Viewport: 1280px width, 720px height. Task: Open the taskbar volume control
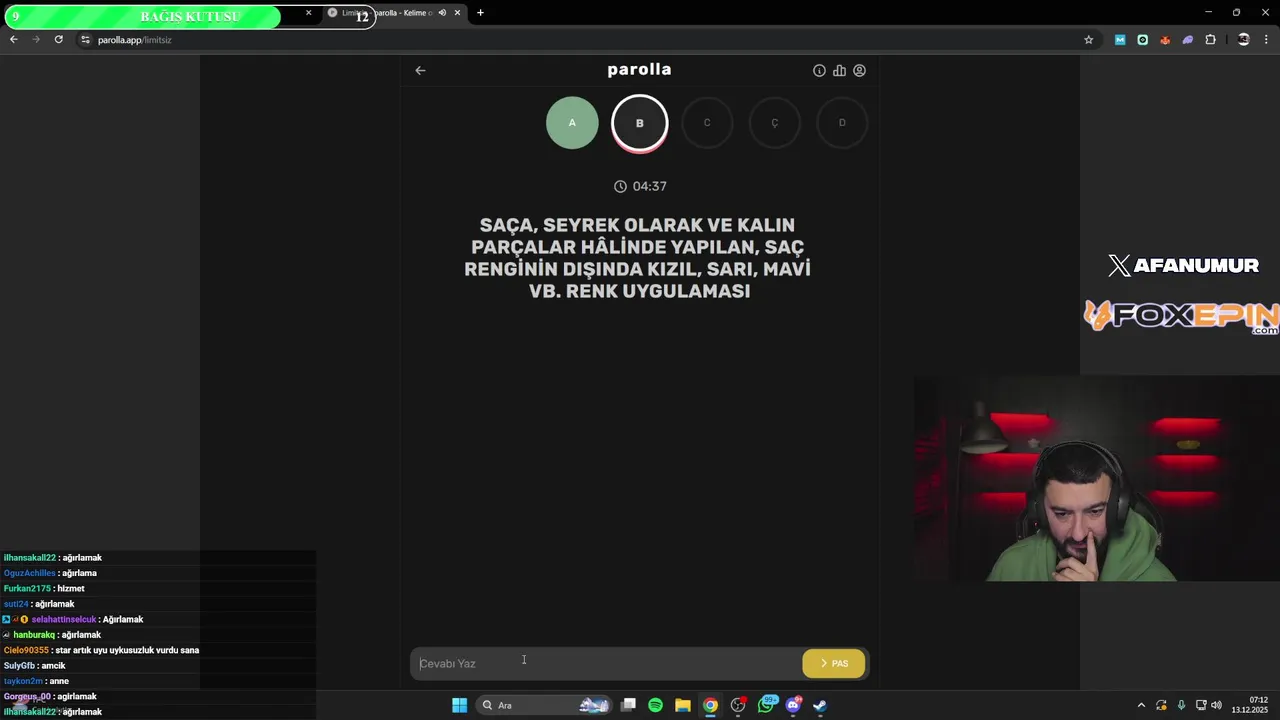click(1216, 705)
